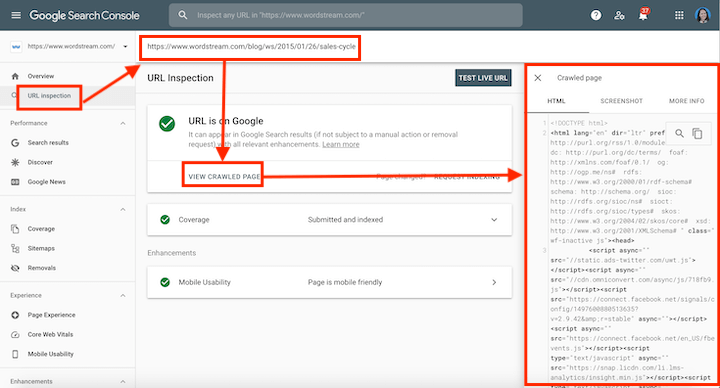Click 'URL is on Google' heading
The image size is (720, 388).
226,121
